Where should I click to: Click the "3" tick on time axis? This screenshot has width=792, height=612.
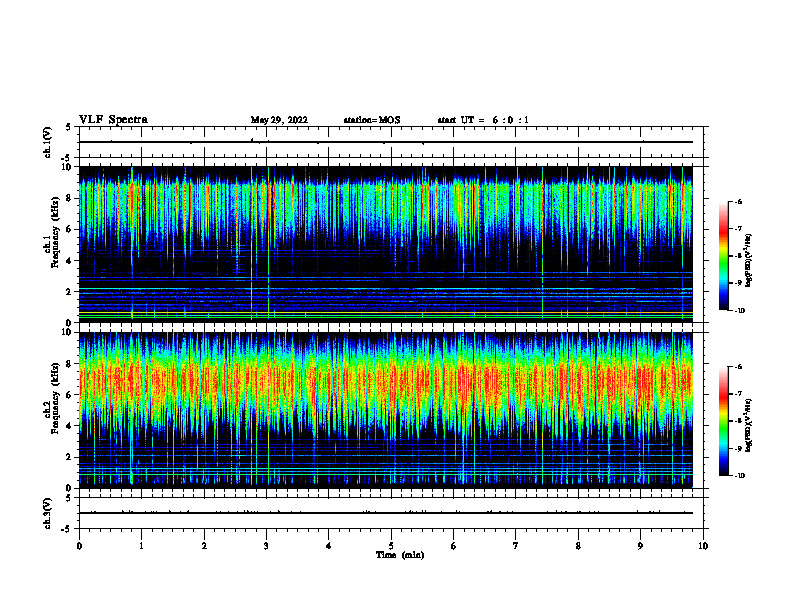click(x=266, y=546)
